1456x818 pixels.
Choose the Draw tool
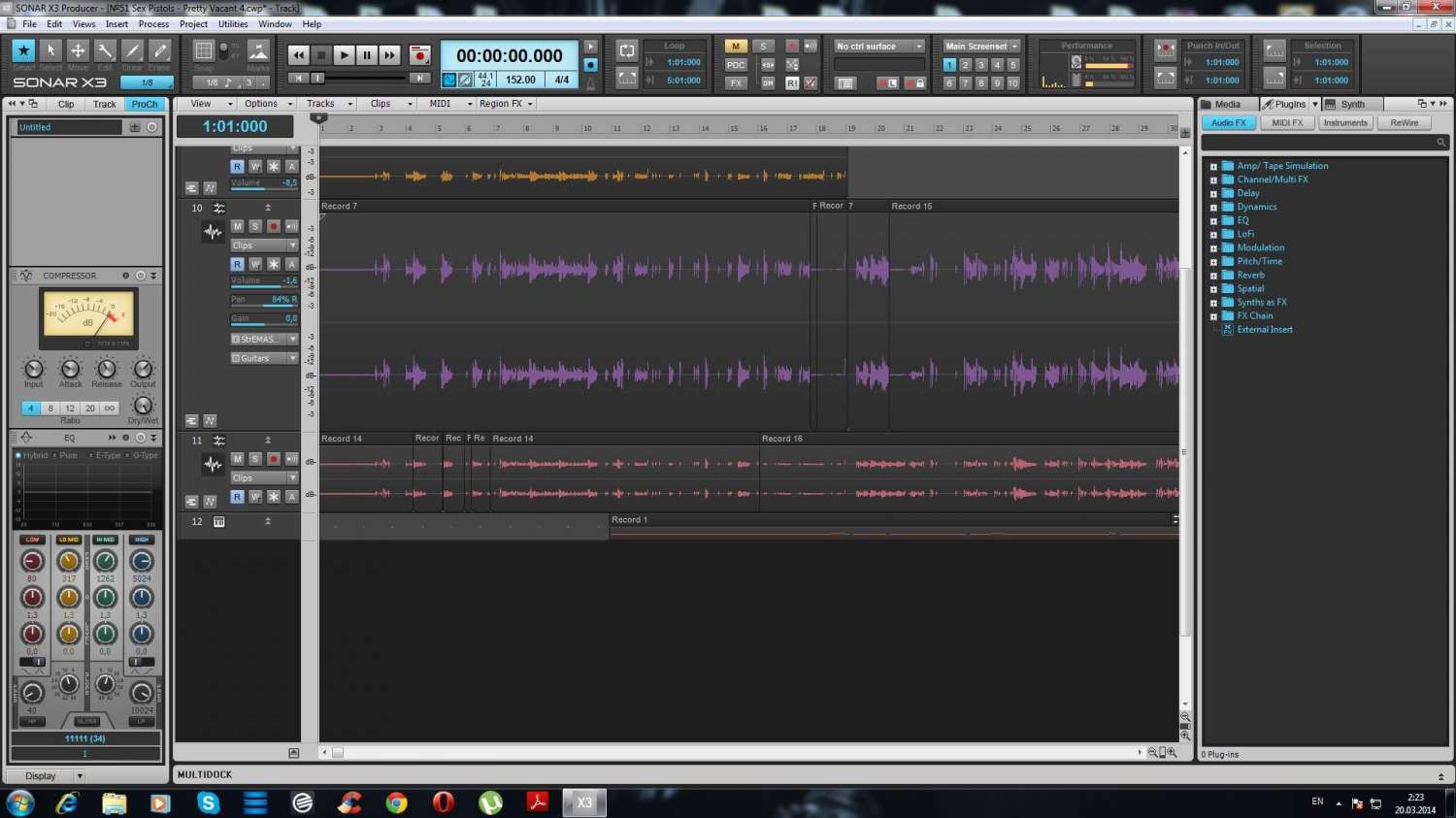[x=133, y=50]
